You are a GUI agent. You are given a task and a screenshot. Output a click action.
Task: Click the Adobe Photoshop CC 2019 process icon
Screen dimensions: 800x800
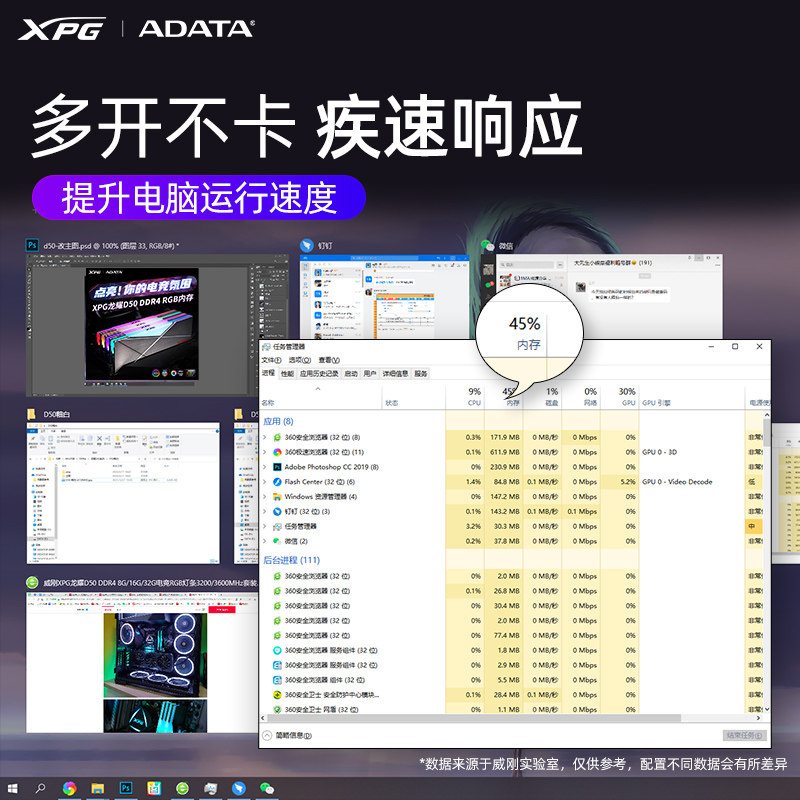click(x=277, y=467)
